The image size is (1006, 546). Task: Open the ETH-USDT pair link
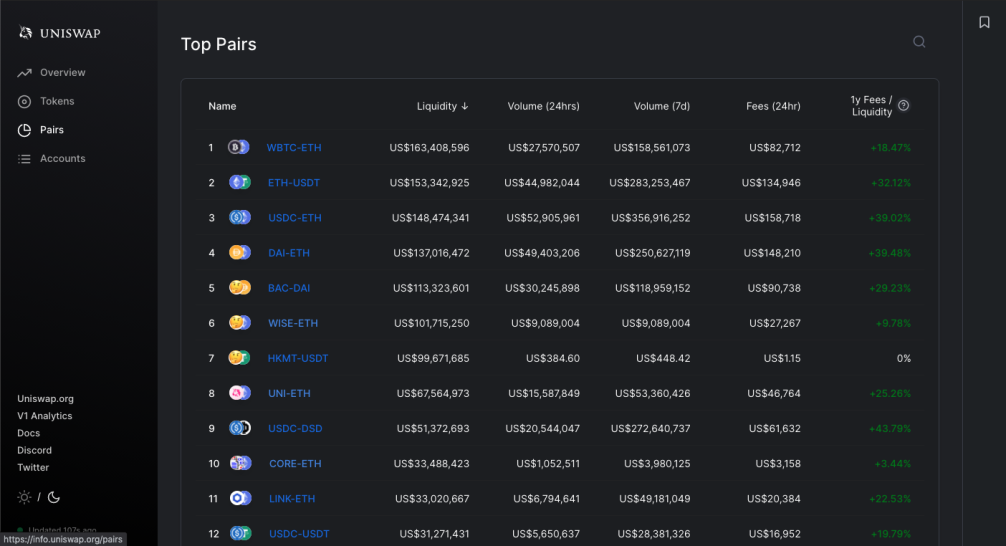(294, 183)
